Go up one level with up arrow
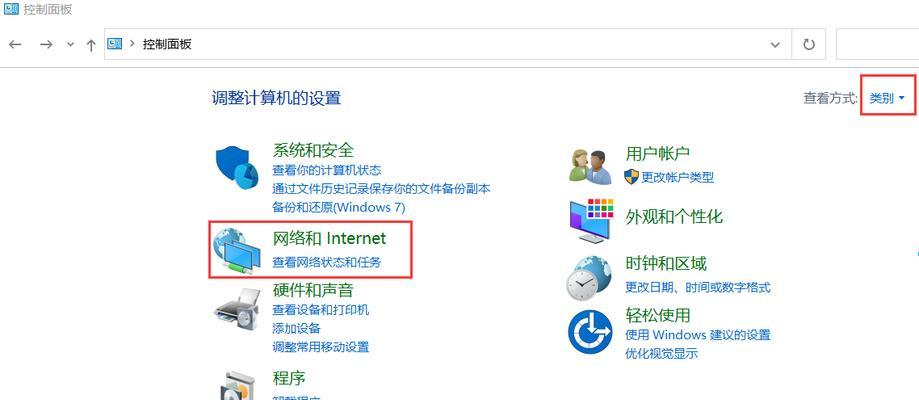 pyautogui.click(x=91, y=45)
